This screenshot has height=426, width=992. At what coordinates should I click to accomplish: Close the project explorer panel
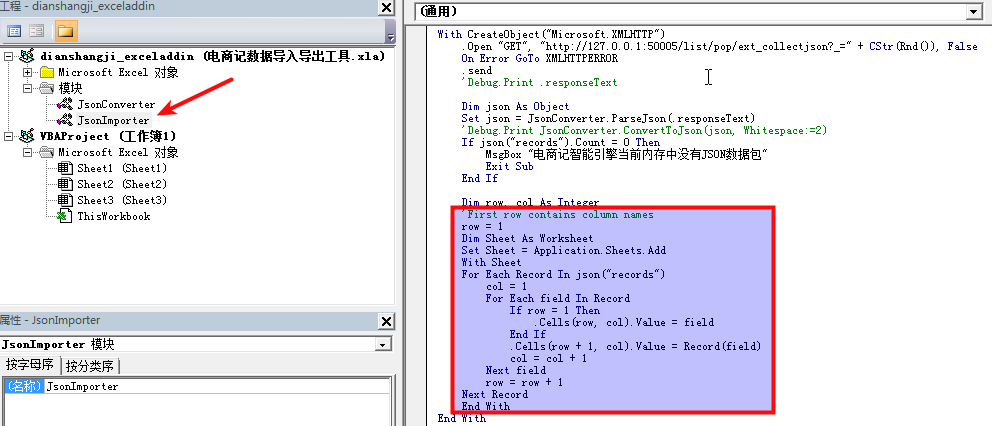coord(386,9)
